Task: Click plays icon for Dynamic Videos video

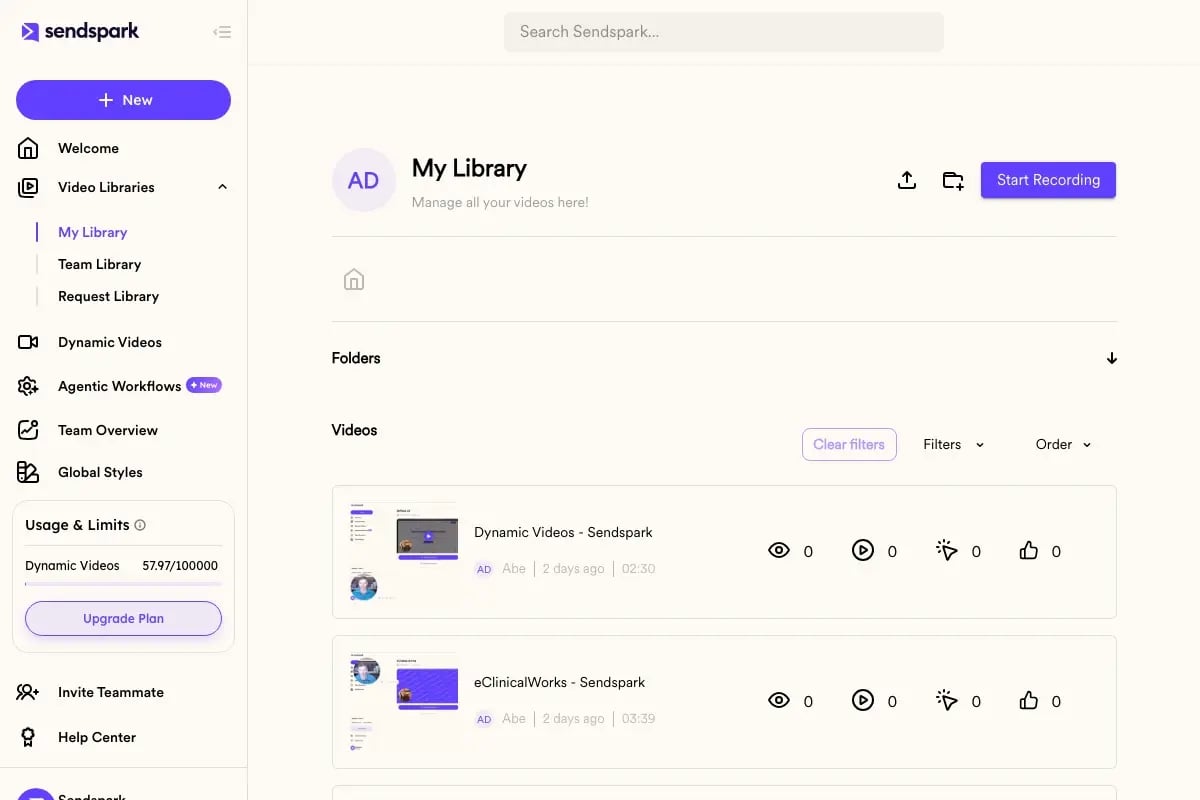Action: [x=863, y=550]
